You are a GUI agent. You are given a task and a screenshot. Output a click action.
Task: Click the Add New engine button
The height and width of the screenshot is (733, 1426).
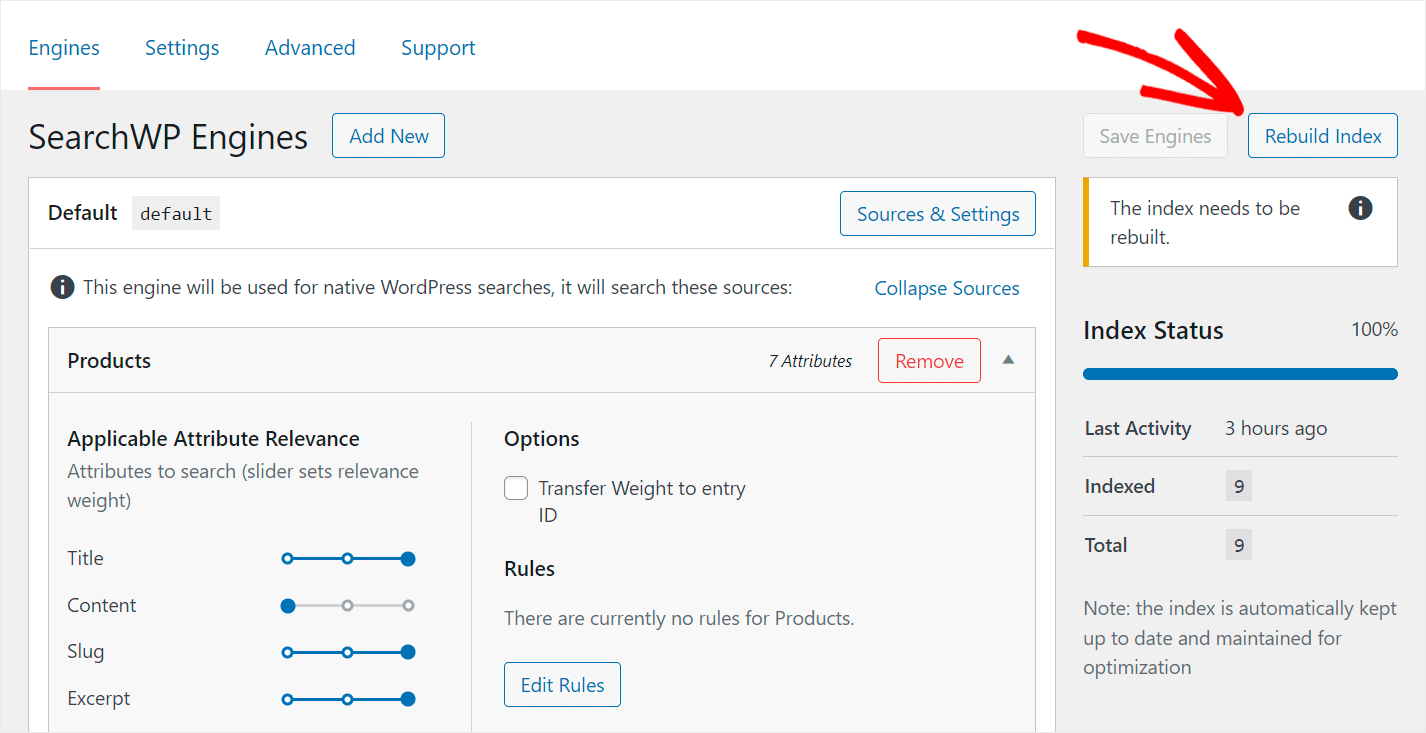coord(388,136)
